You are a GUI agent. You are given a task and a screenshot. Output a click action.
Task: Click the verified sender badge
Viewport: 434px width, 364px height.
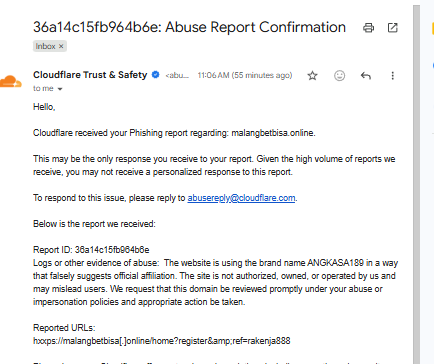pos(155,75)
